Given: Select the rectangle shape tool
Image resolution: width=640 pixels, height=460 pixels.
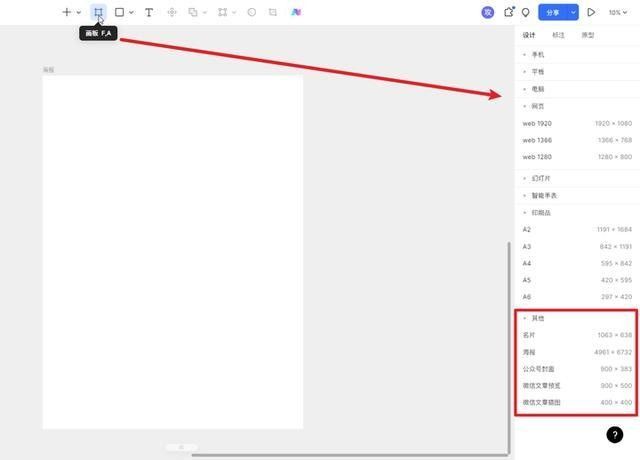Looking at the screenshot, I should point(119,12).
